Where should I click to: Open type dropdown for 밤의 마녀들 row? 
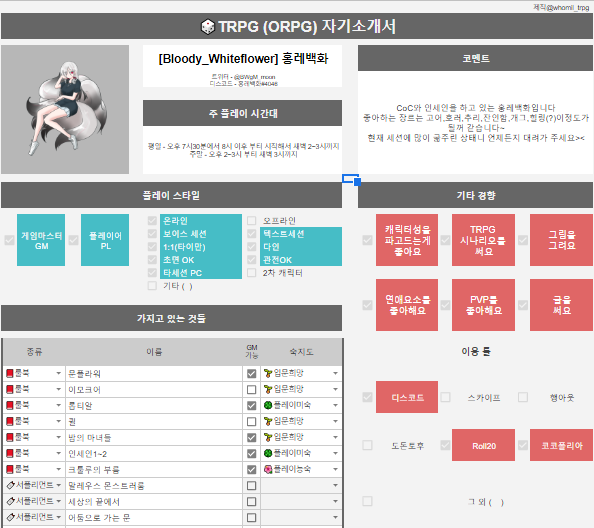click(x=58, y=437)
